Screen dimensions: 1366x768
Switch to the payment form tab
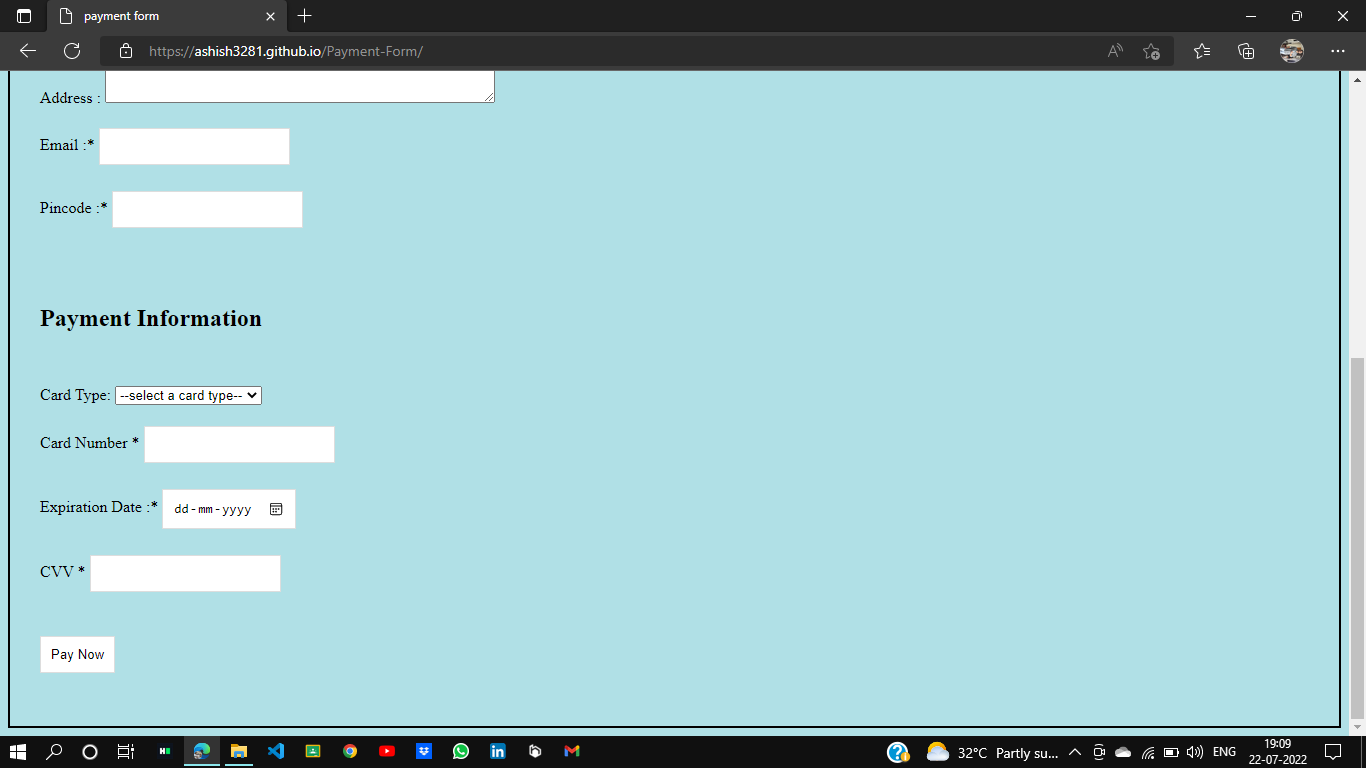click(x=167, y=16)
